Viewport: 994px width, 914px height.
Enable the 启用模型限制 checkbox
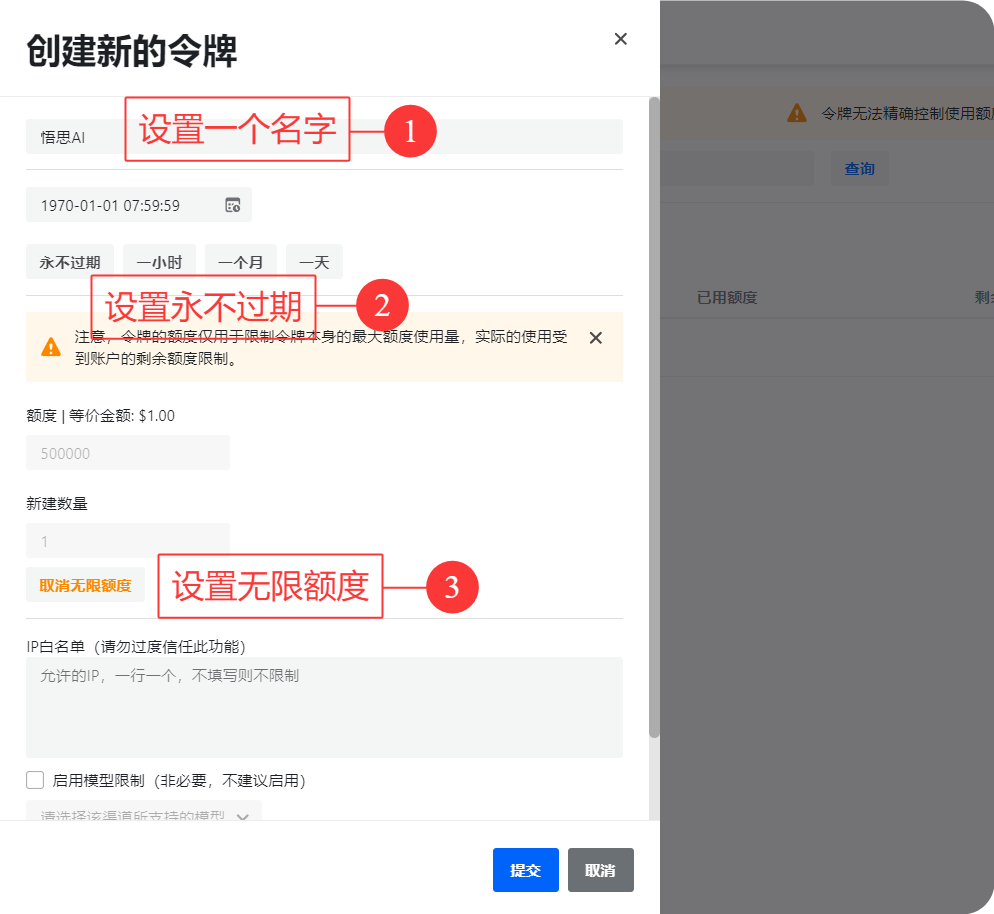[35, 779]
